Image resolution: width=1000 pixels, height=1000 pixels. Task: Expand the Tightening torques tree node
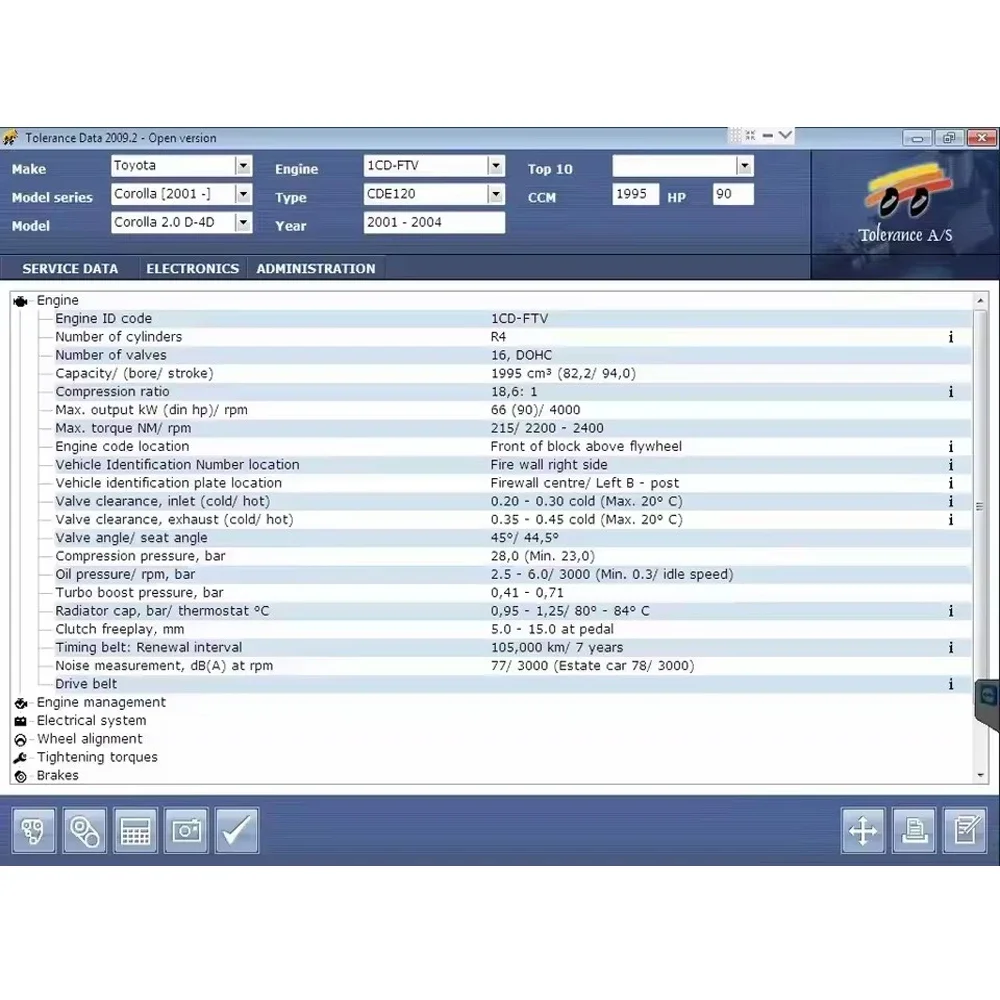pyautogui.click(x=97, y=757)
